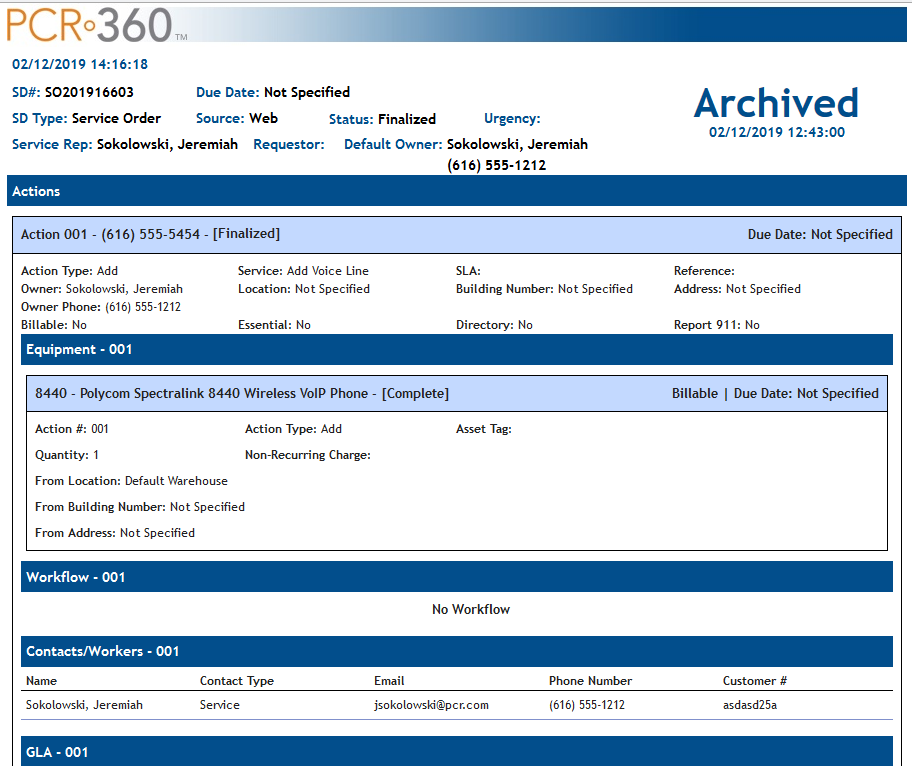Click the Customer # column header
This screenshot has height=766, width=912.
754,681
